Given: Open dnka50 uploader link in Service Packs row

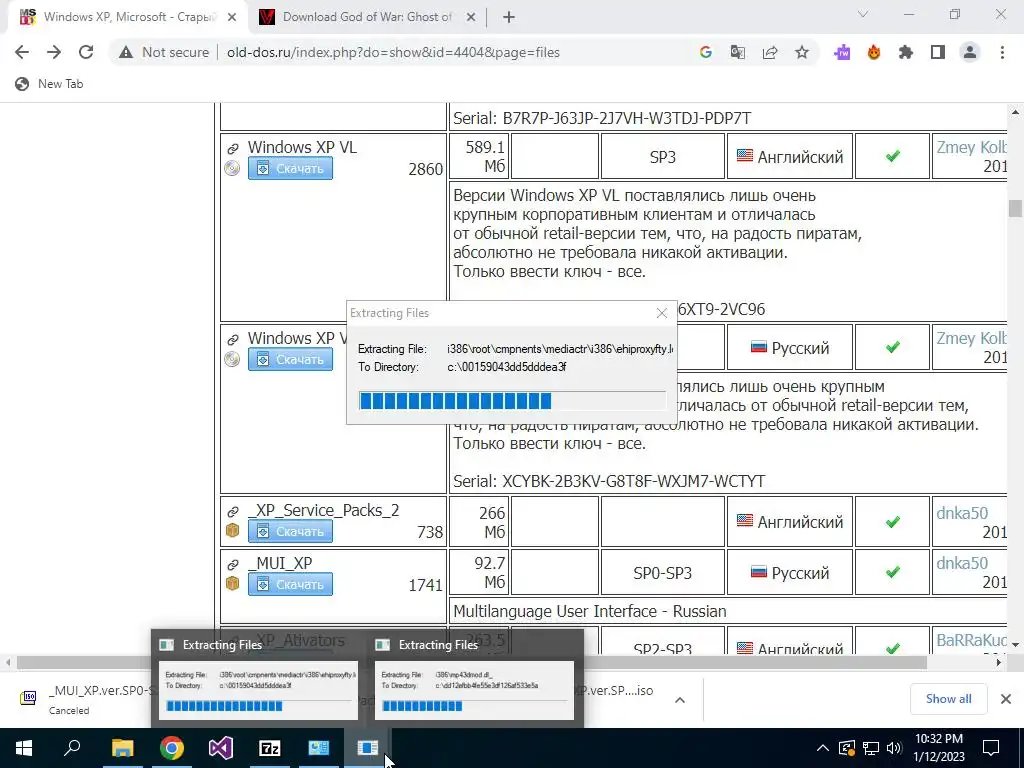Looking at the screenshot, I should (962, 513).
